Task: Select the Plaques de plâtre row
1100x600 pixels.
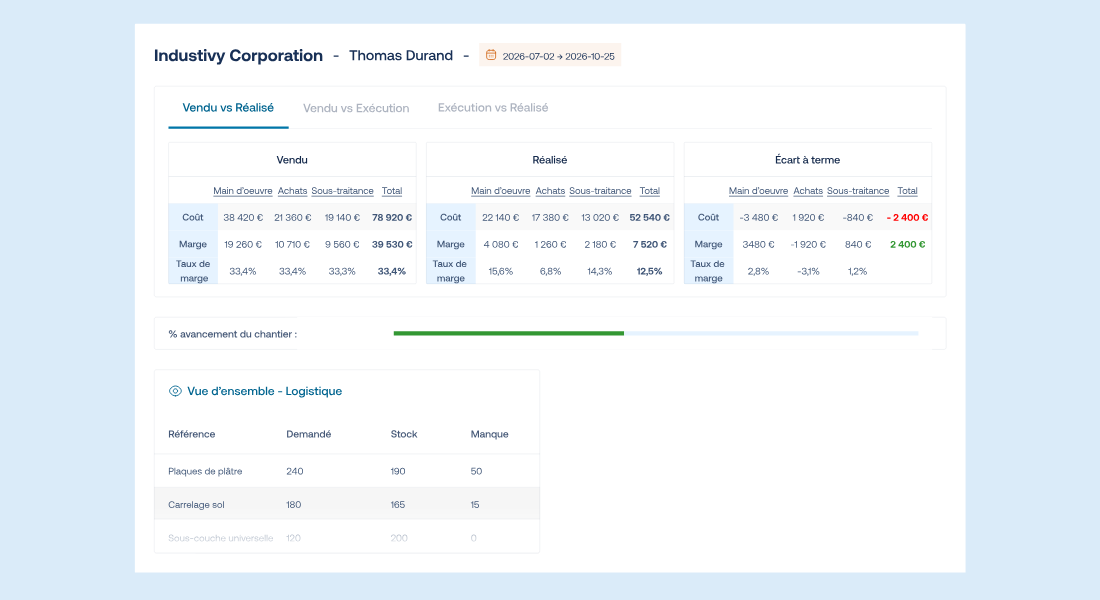Action: coord(347,471)
